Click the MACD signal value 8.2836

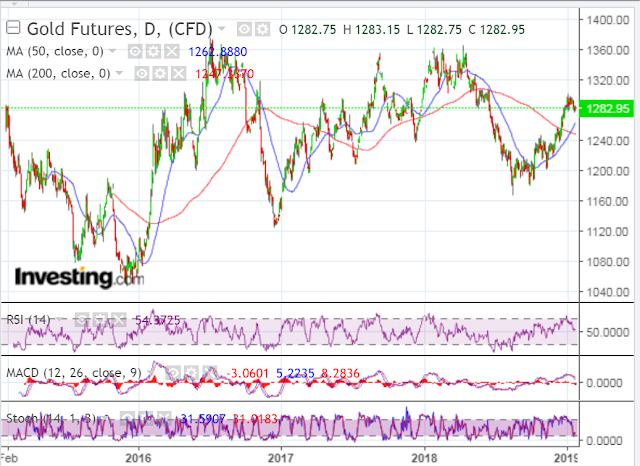coord(340,373)
